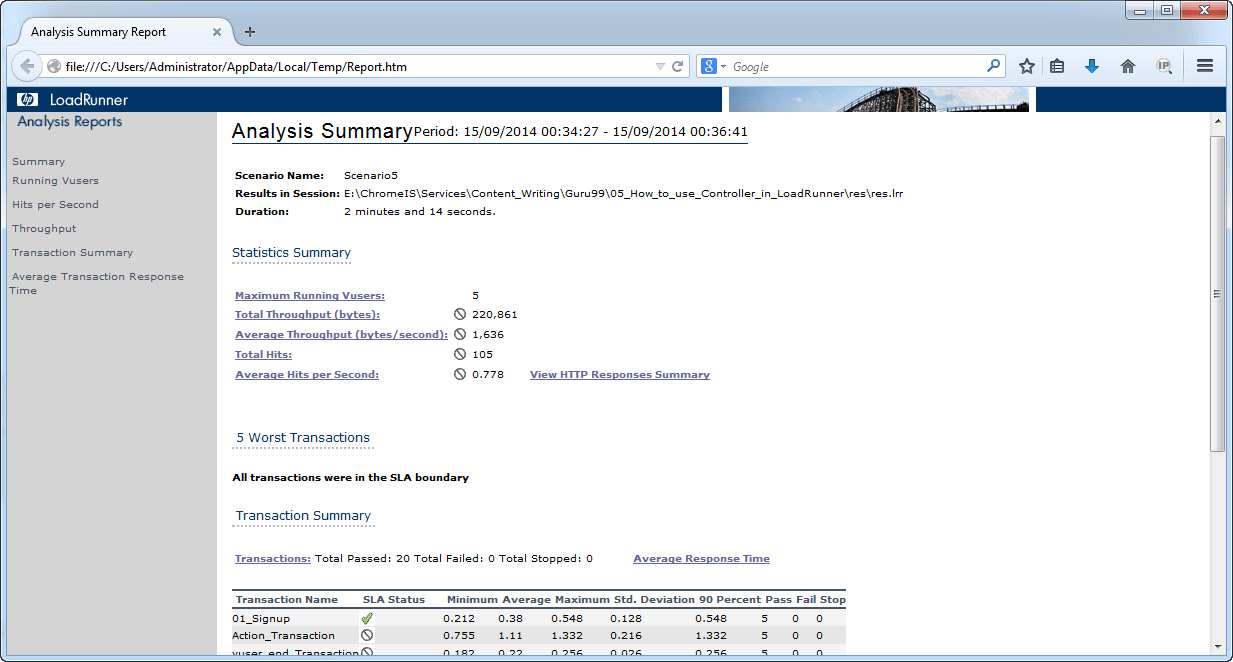Click the vertical scrollbar down arrow
1233x662 pixels.
click(1217, 646)
